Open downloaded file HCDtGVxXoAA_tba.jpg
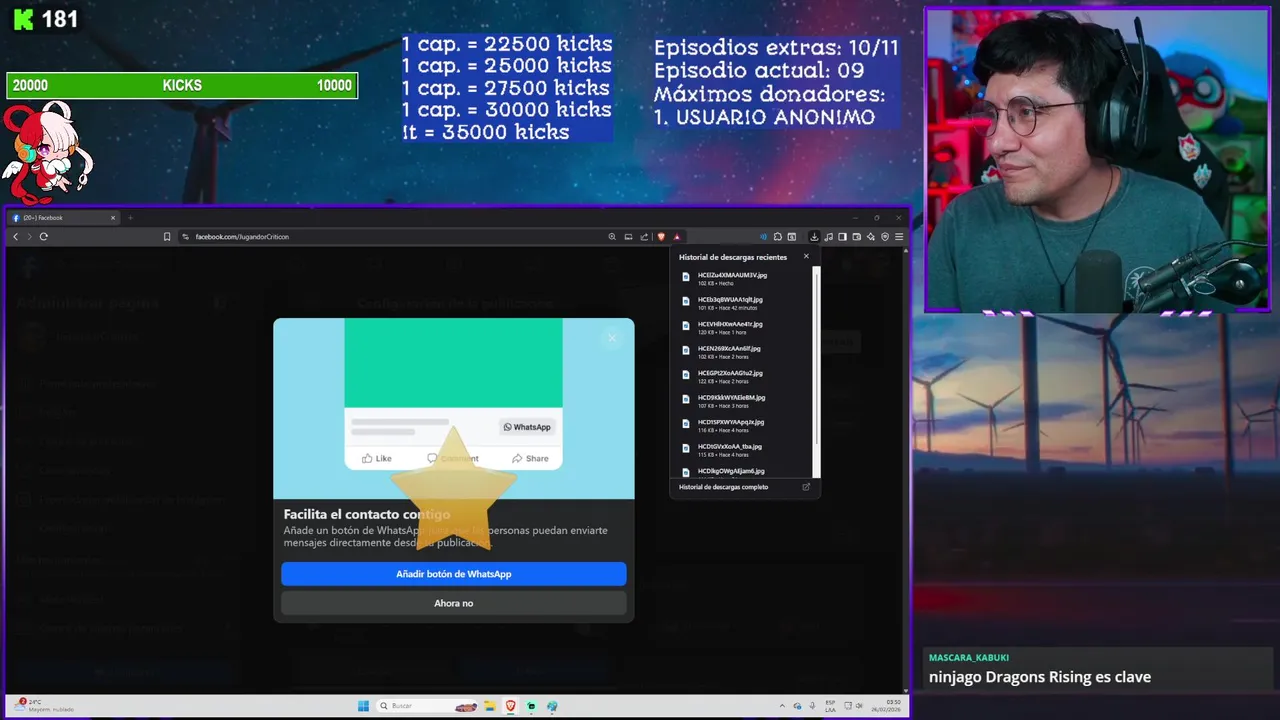1280x720 pixels. pyautogui.click(x=730, y=447)
